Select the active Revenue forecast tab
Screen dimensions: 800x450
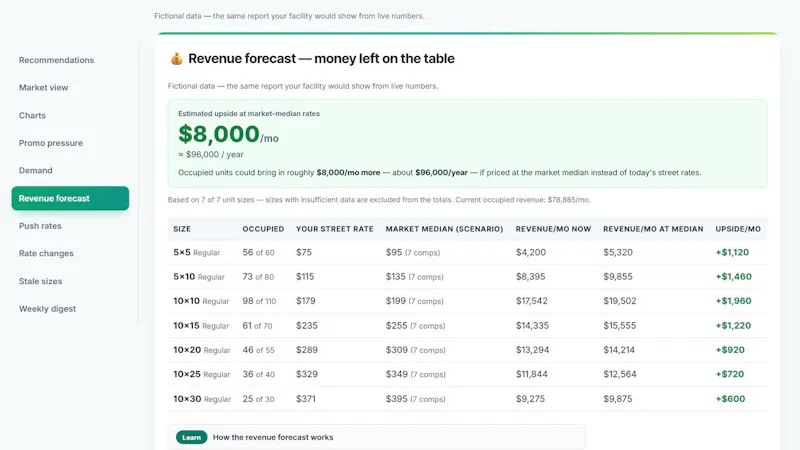(70, 198)
